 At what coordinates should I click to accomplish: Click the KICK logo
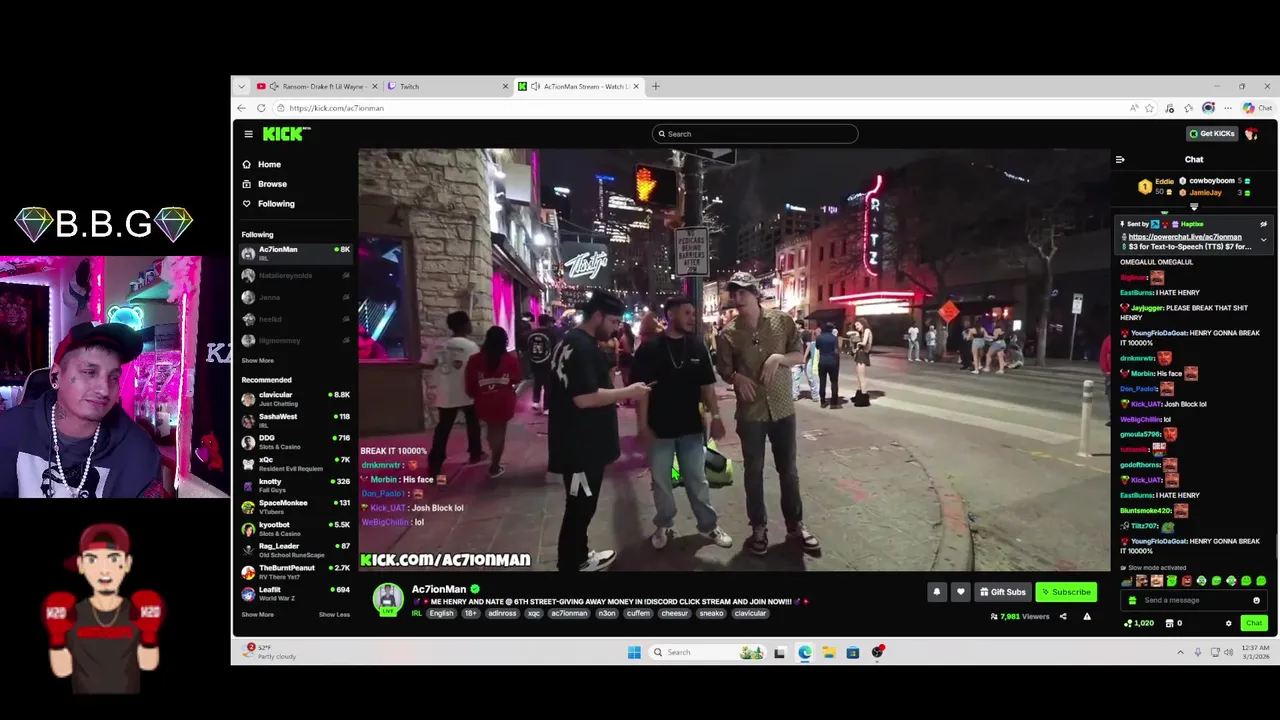click(x=286, y=134)
